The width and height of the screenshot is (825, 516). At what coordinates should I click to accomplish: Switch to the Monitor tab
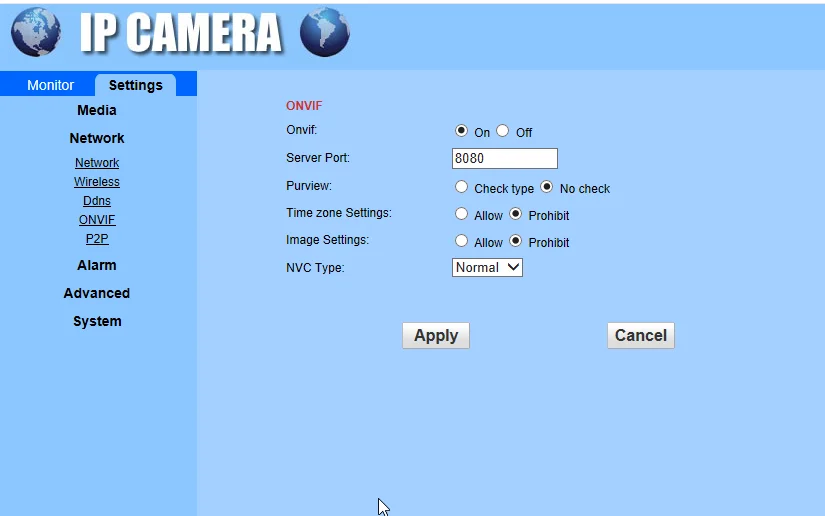click(x=51, y=85)
